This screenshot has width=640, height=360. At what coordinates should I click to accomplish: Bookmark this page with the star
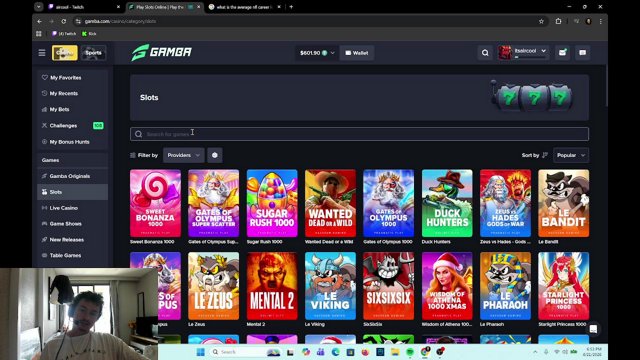pos(541,21)
